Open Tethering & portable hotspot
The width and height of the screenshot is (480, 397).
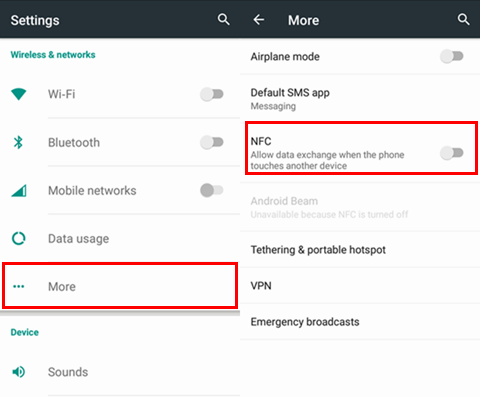pyautogui.click(x=360, y=250)
